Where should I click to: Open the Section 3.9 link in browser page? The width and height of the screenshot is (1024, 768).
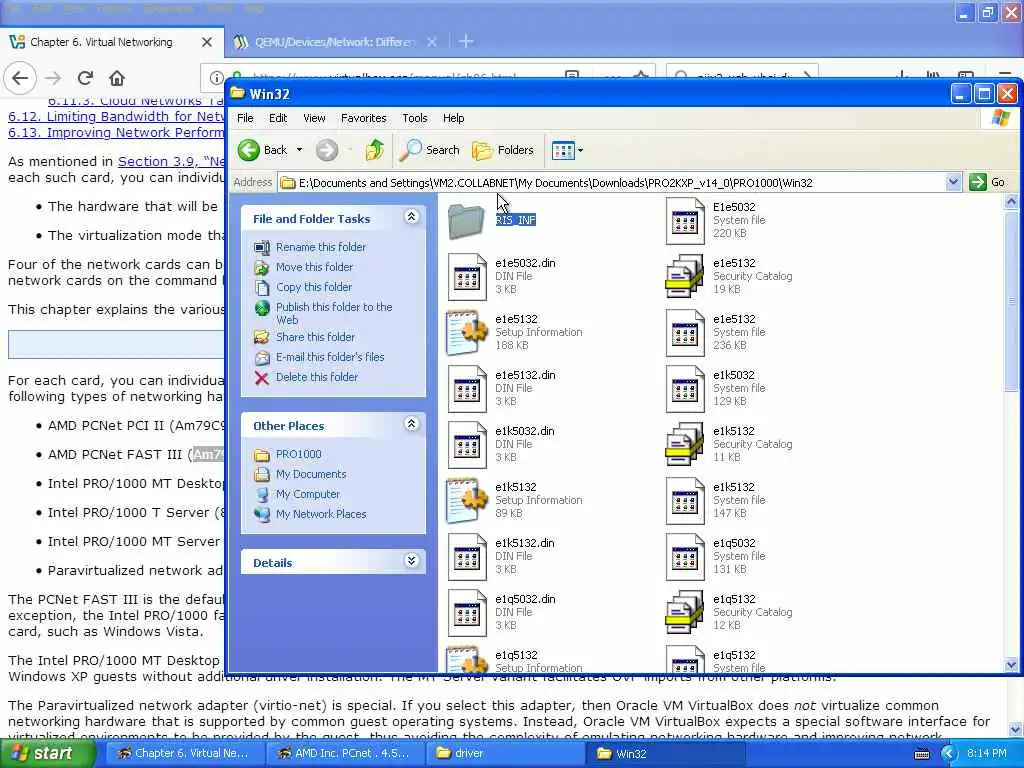[x=170, y=161]
